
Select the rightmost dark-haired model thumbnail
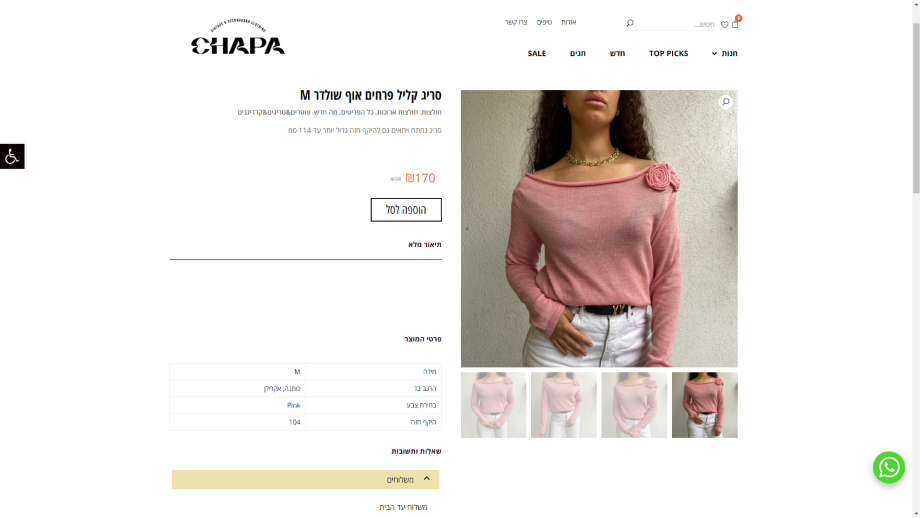pyautogui.click(x=705, y=405)
